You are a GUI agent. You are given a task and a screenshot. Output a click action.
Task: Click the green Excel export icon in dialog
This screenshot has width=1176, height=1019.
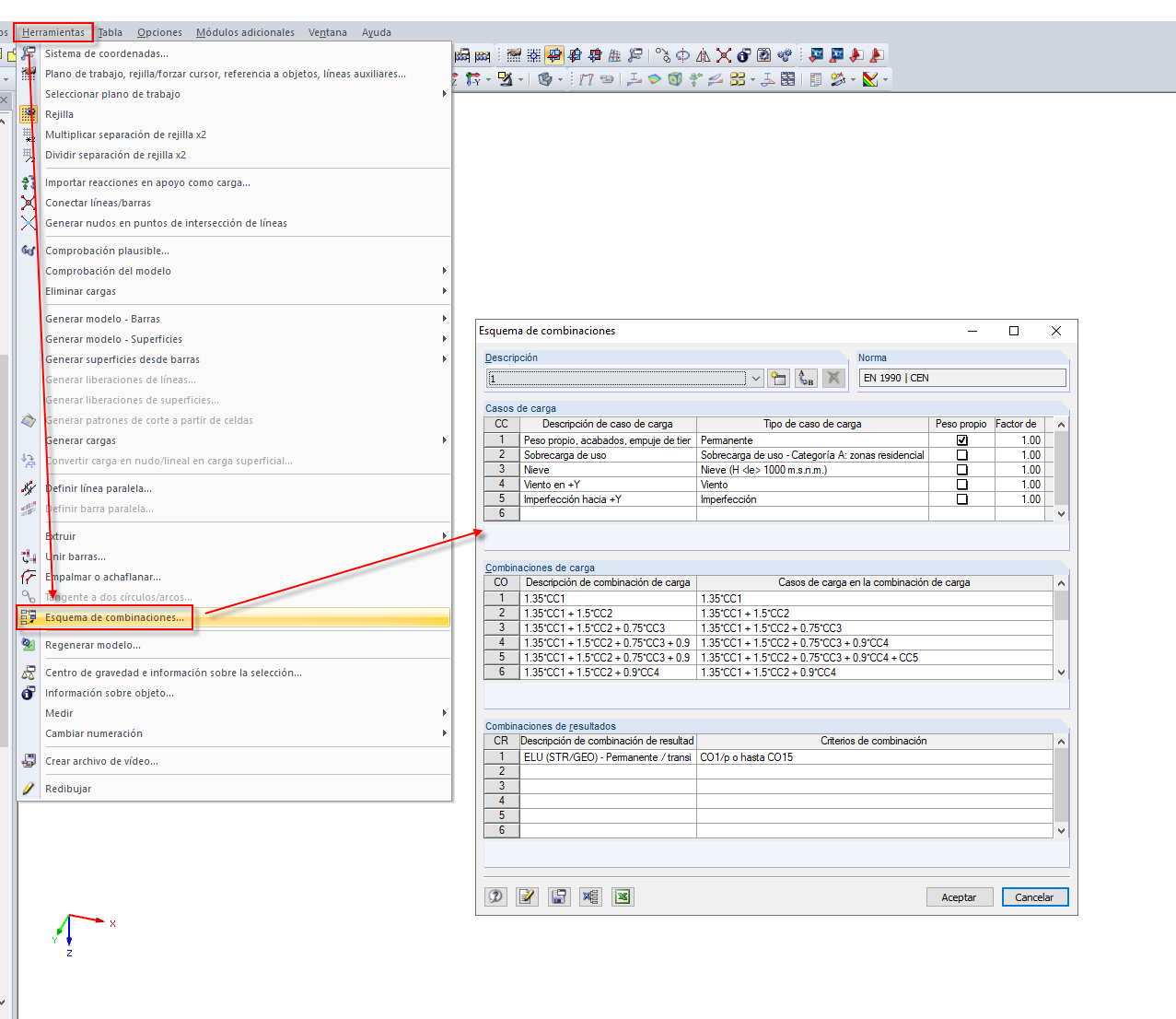pos(623,896)
